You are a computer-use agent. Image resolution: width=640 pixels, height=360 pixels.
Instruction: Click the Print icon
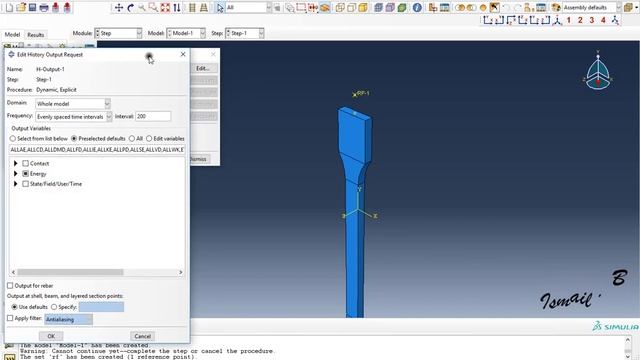click(x=44, y=7)
